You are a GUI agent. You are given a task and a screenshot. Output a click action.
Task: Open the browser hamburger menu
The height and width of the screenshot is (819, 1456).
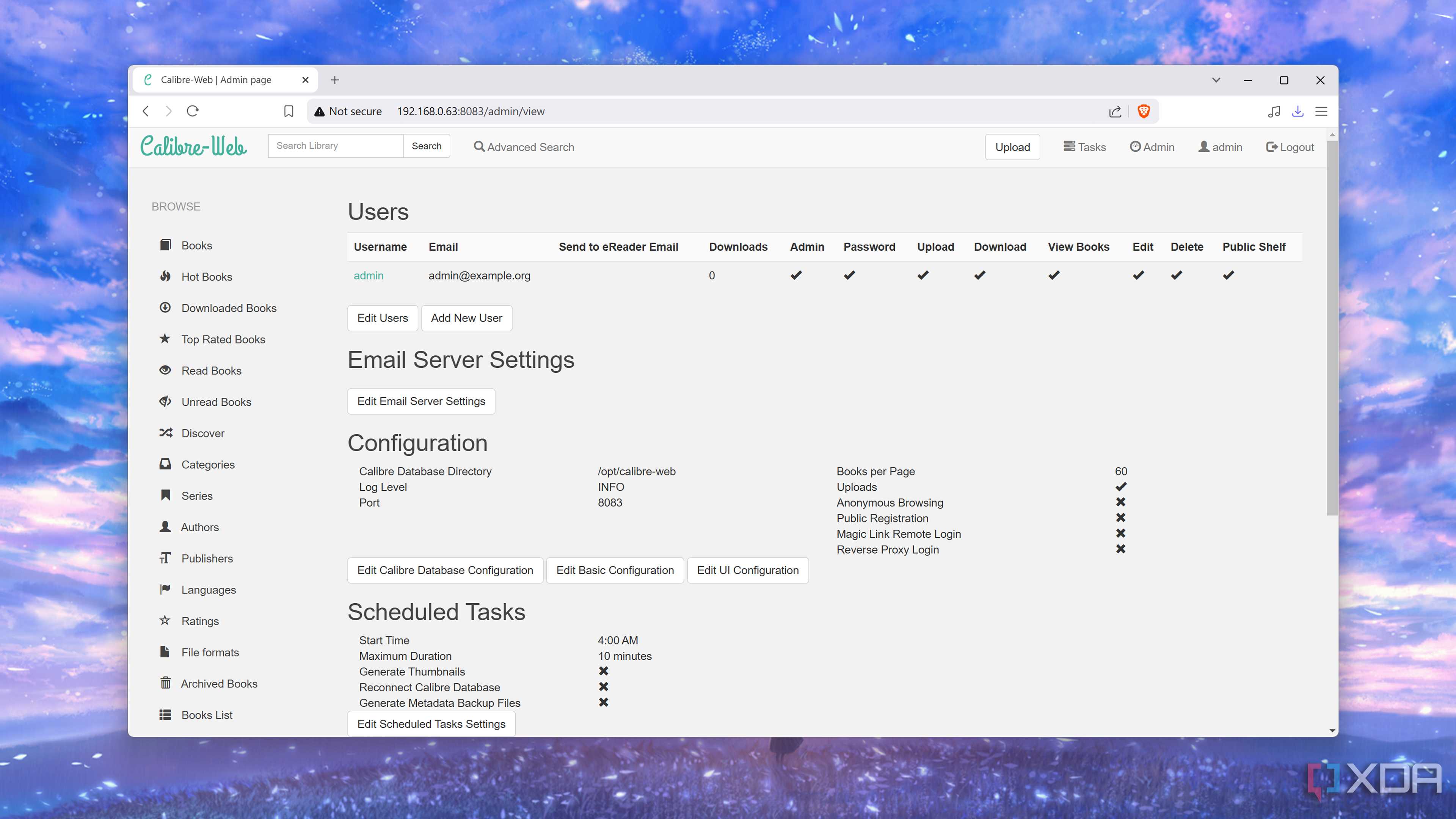pyautogui.click(x=1321, y=111)
